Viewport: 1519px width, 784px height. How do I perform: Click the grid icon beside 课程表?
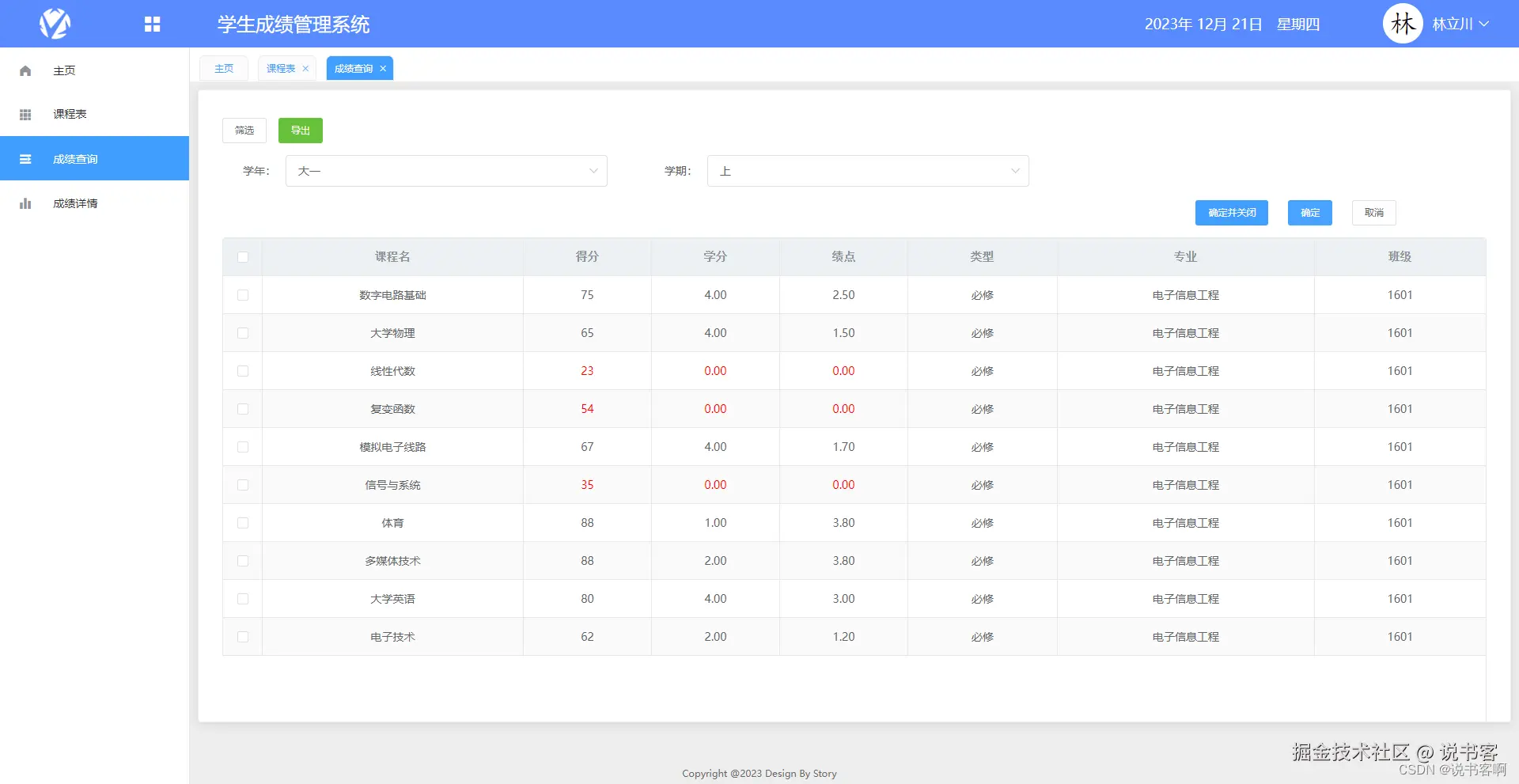pos(25,115)
